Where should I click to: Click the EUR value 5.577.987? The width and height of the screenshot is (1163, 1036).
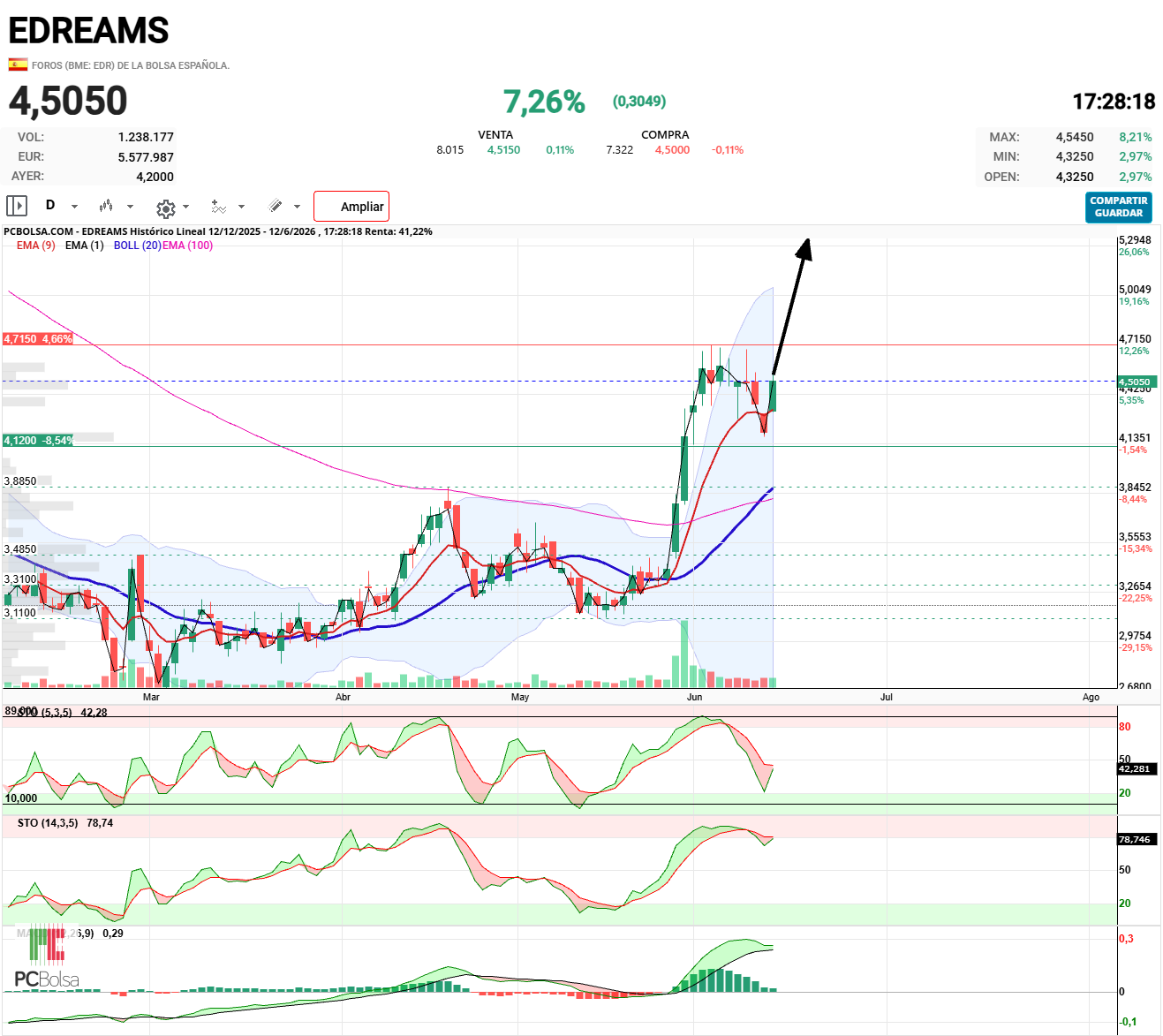pos(146,157)
